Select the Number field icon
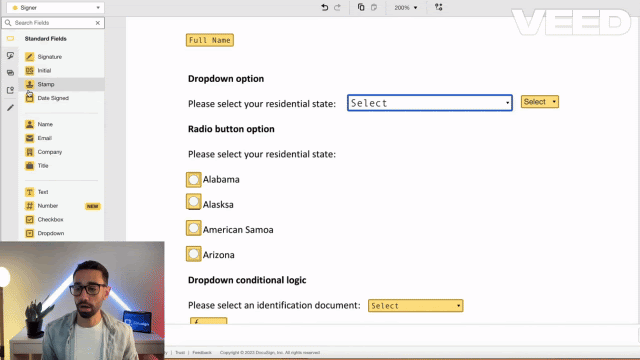Viewport: 640px width, 360px height. pos(29,206)
